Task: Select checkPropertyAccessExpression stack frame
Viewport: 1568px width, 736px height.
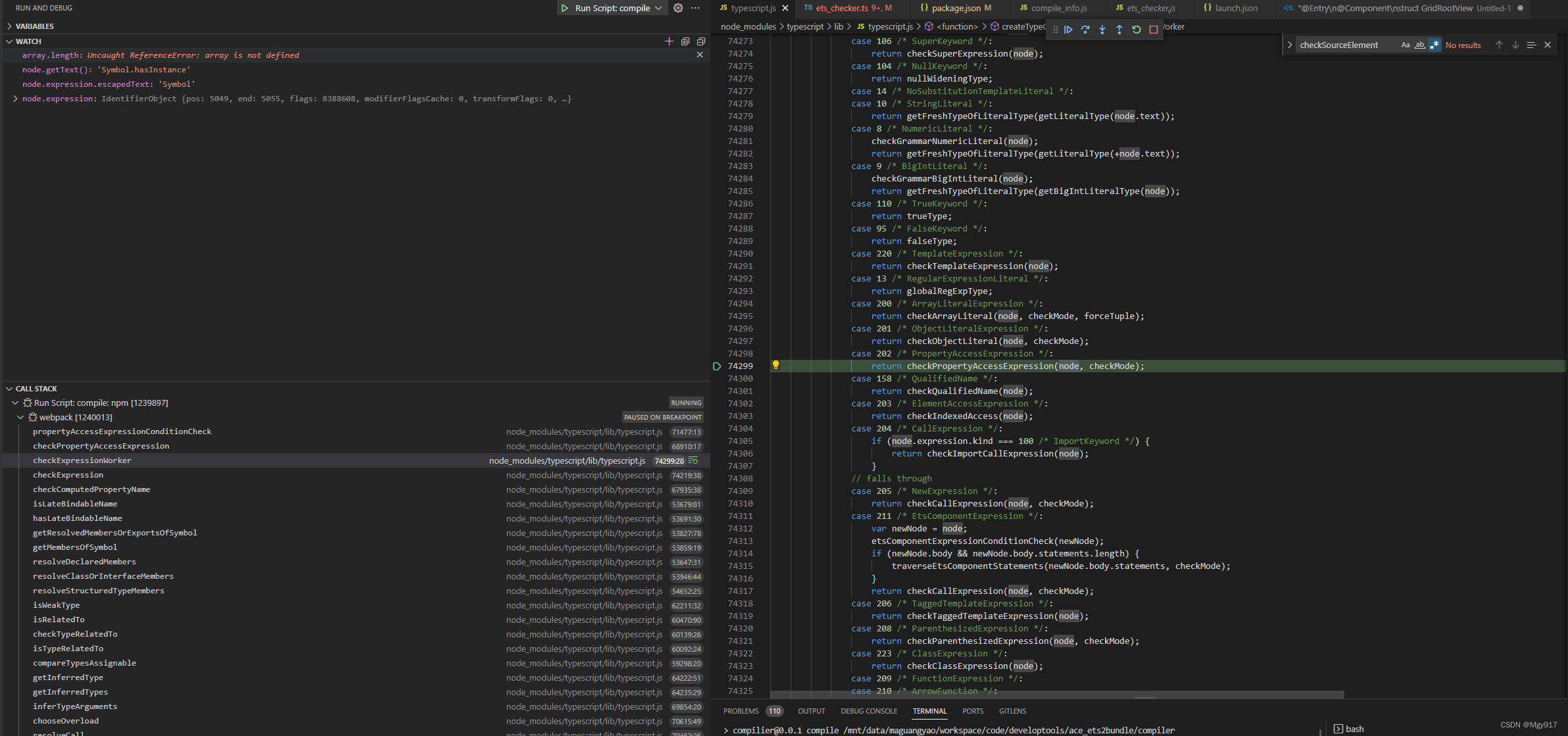Action: click(x=356, y=446)
